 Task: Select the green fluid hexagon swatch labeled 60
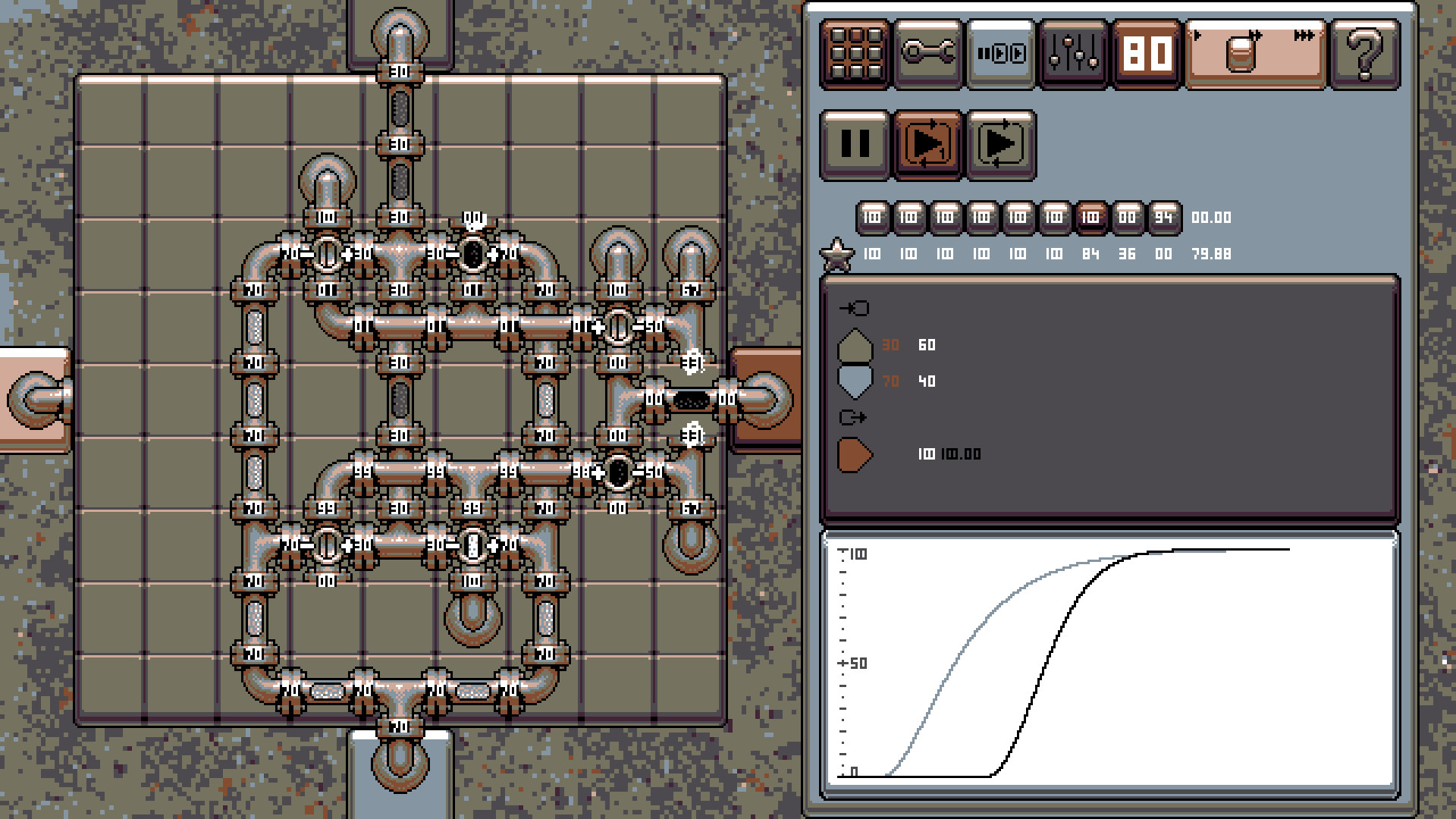tap(854, 345)
